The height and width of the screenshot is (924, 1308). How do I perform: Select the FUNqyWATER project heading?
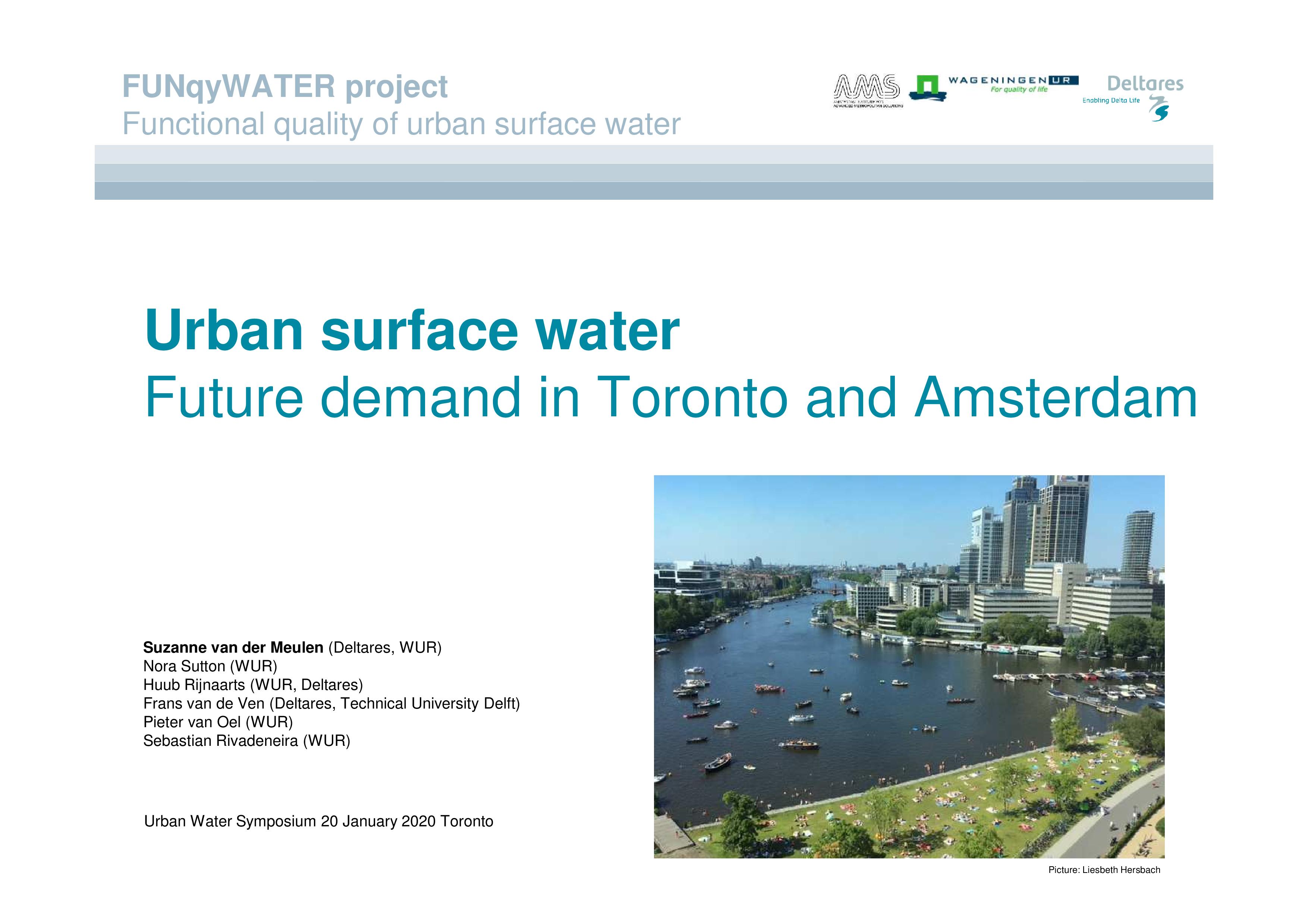click(x=285, y=86)
